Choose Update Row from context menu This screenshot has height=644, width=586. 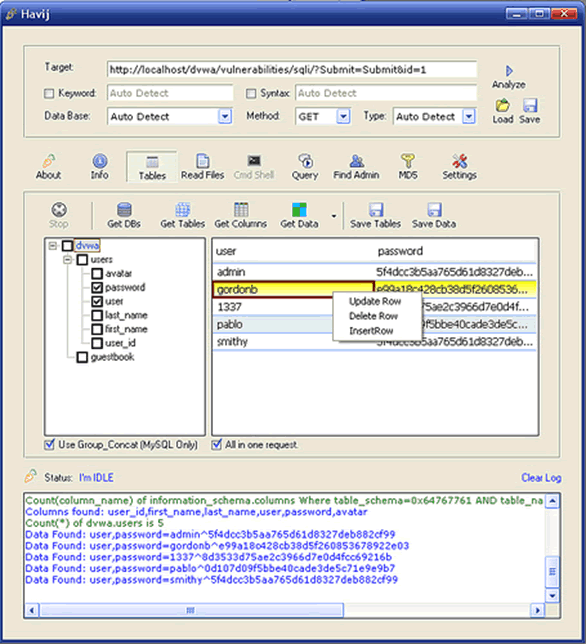375,301
